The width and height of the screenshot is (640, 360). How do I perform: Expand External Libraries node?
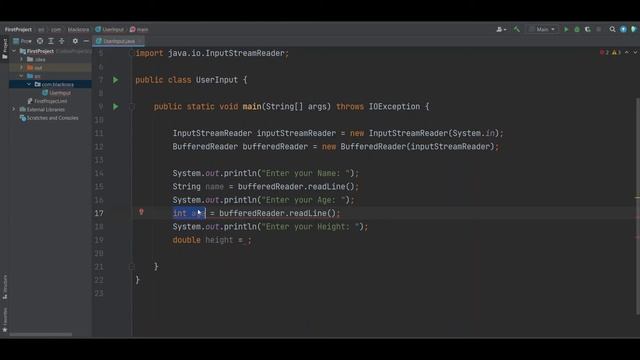[14, 109]
